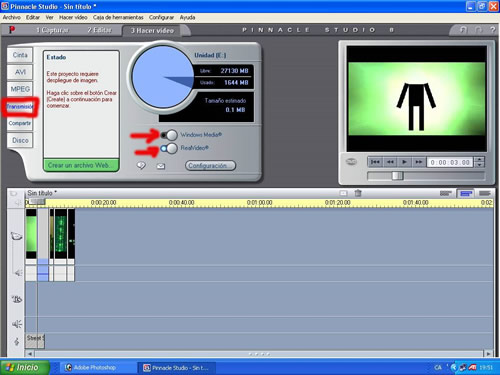This screenshot has width=500, height=375.
Task: Click the red Pinnacle P logo
Action: pyautogui.click(x=12, y=30)
